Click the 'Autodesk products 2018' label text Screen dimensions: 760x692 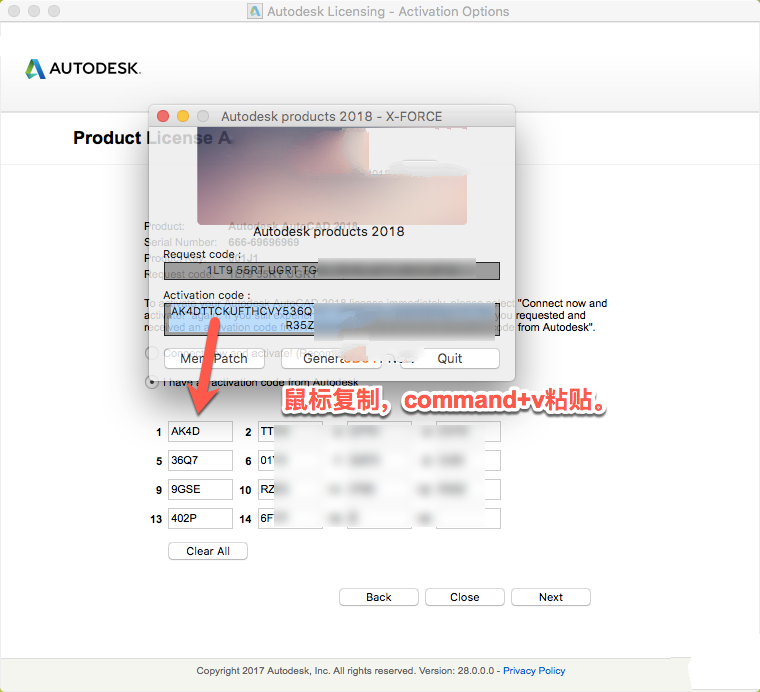(329, 232)
